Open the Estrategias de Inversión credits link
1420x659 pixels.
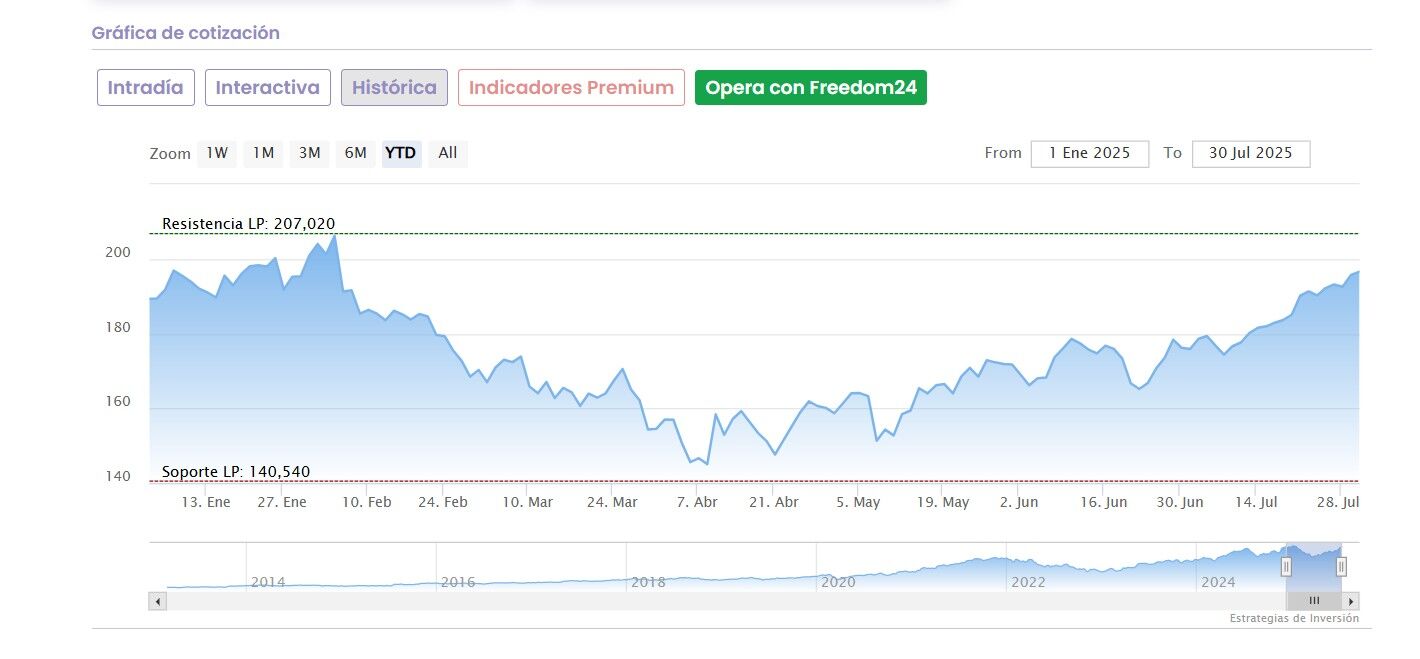tap(1294, 619)
